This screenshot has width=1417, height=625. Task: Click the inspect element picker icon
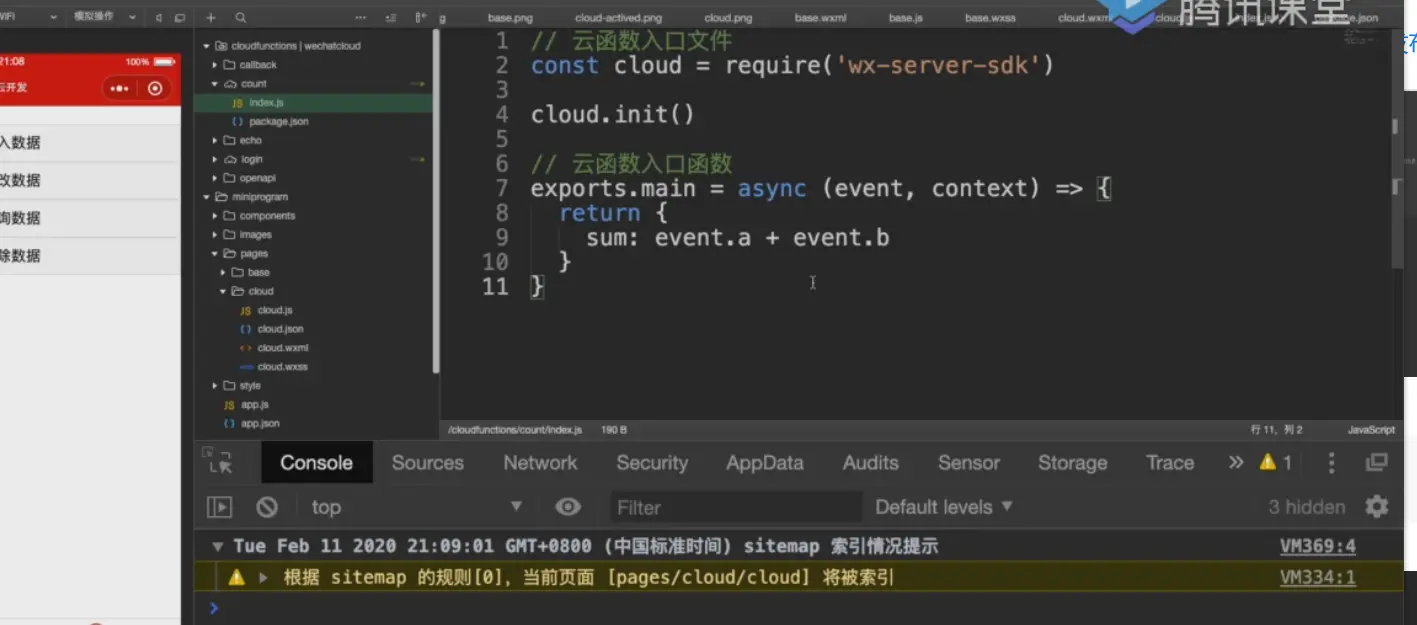(x=219, y=461)
